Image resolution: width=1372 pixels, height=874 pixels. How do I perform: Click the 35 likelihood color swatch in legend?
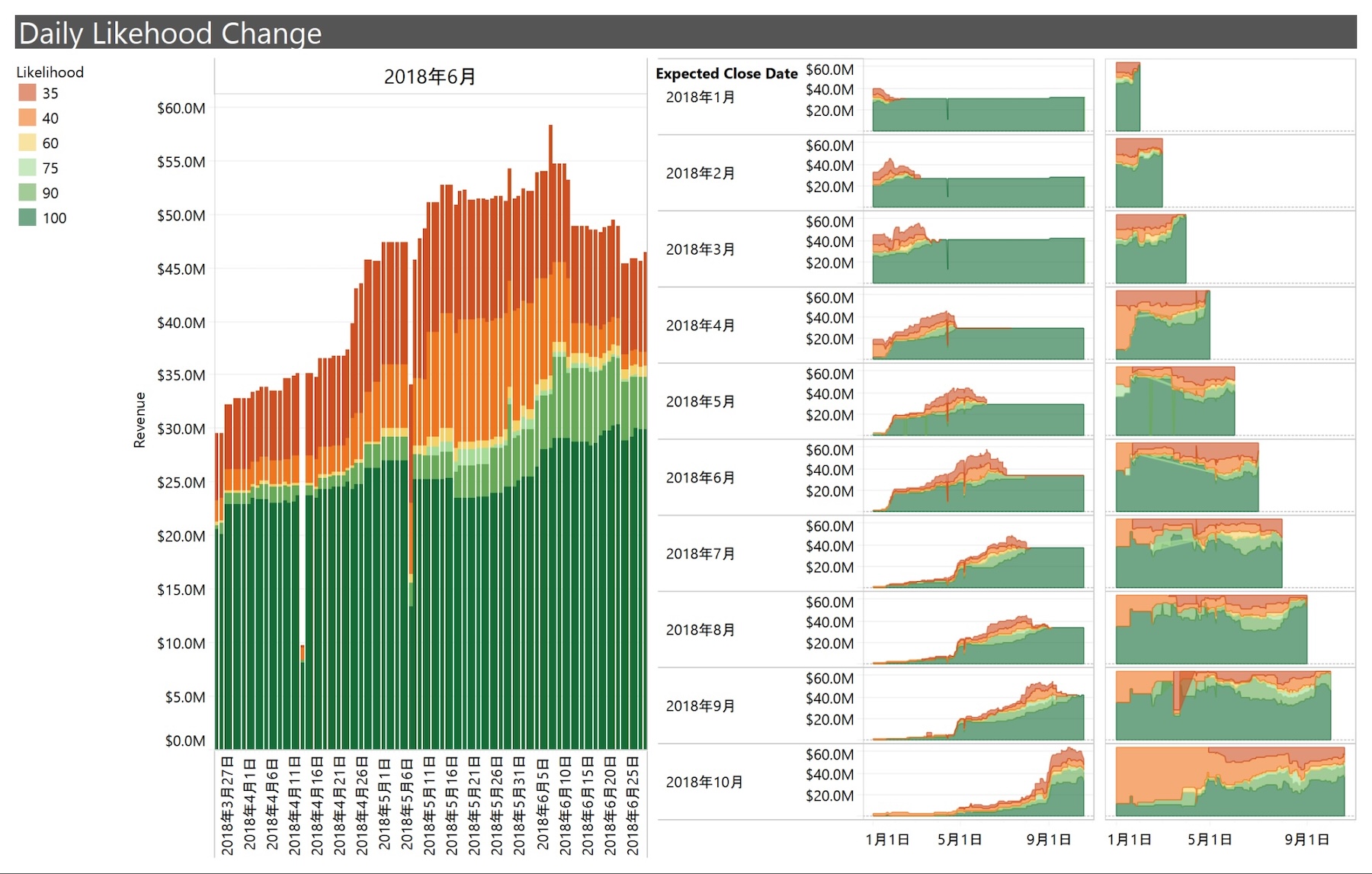[x=27, y=93]
